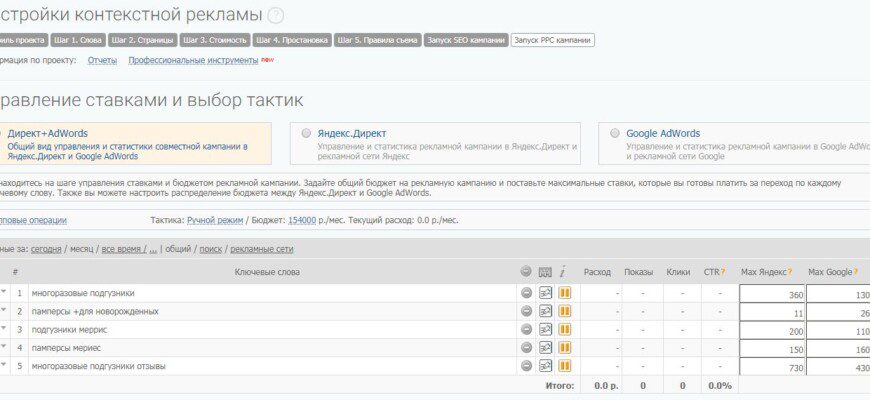The height and width of the screenshot is (400, 870).
Task: Click the CTR help question mark
Action: pos(723,272)
